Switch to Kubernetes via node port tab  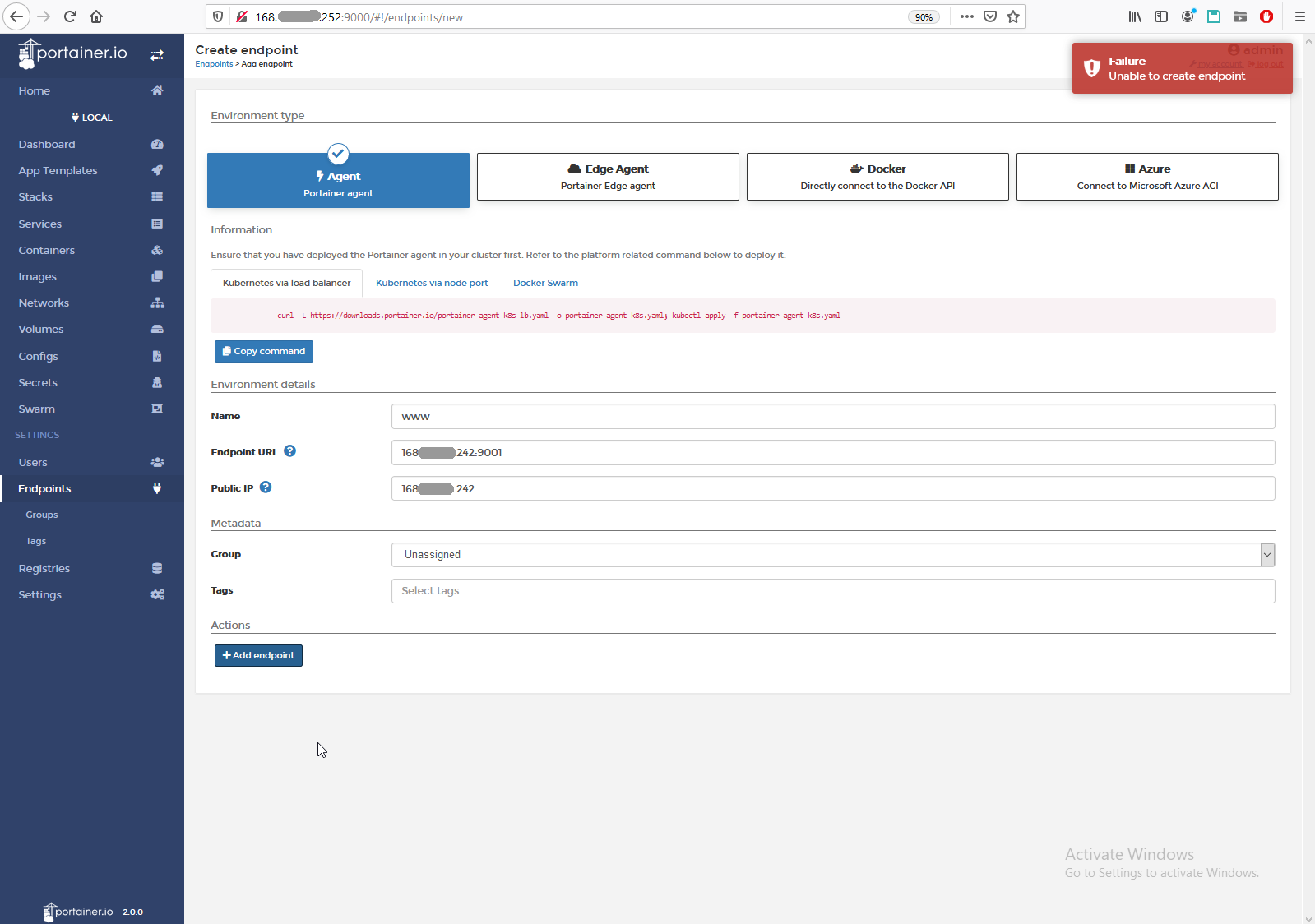click(x=432, y=283)
